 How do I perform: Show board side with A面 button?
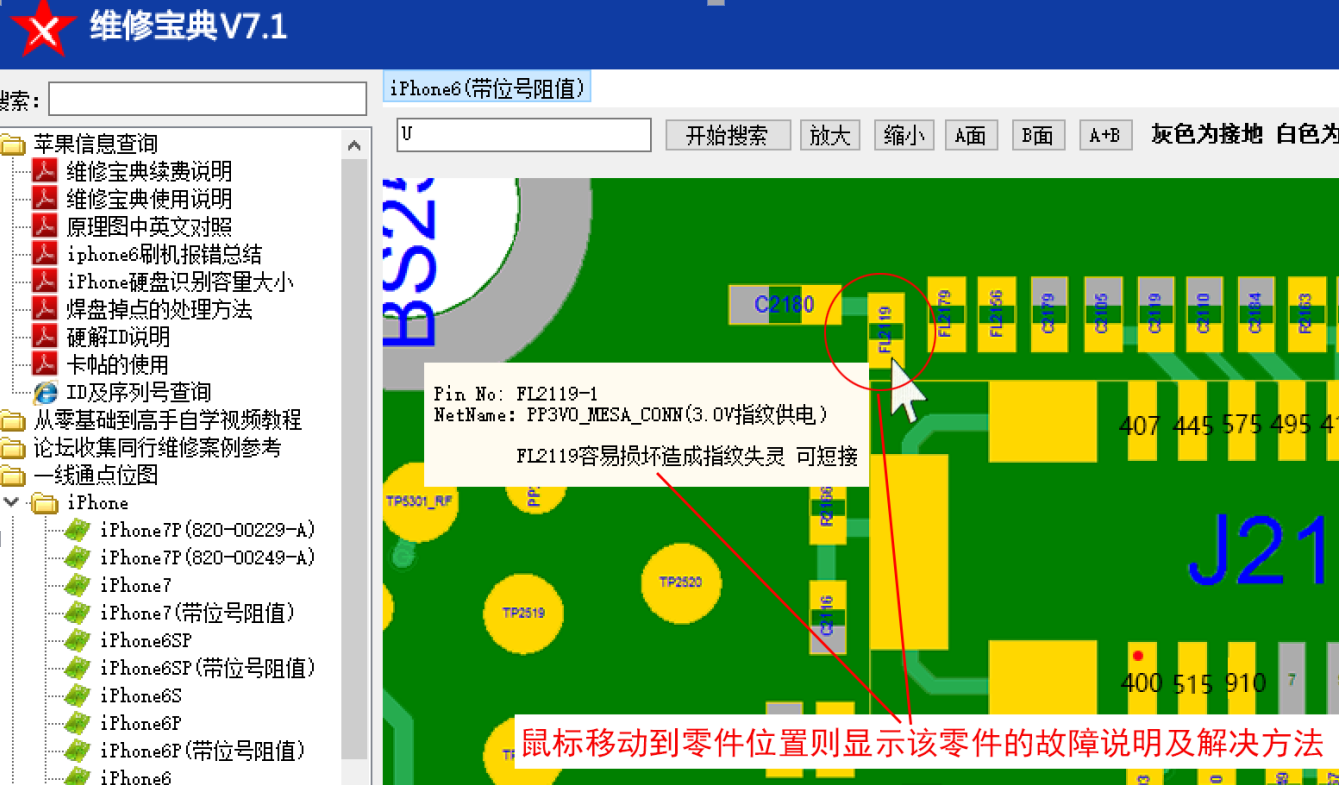coord(971,135)
